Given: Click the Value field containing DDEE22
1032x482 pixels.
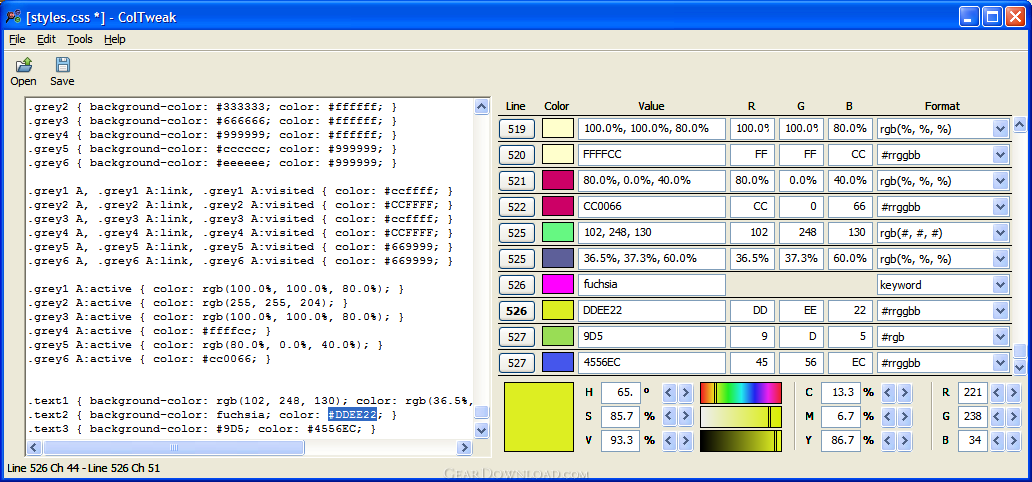Looking at the screenshot, I should [650, 311].
